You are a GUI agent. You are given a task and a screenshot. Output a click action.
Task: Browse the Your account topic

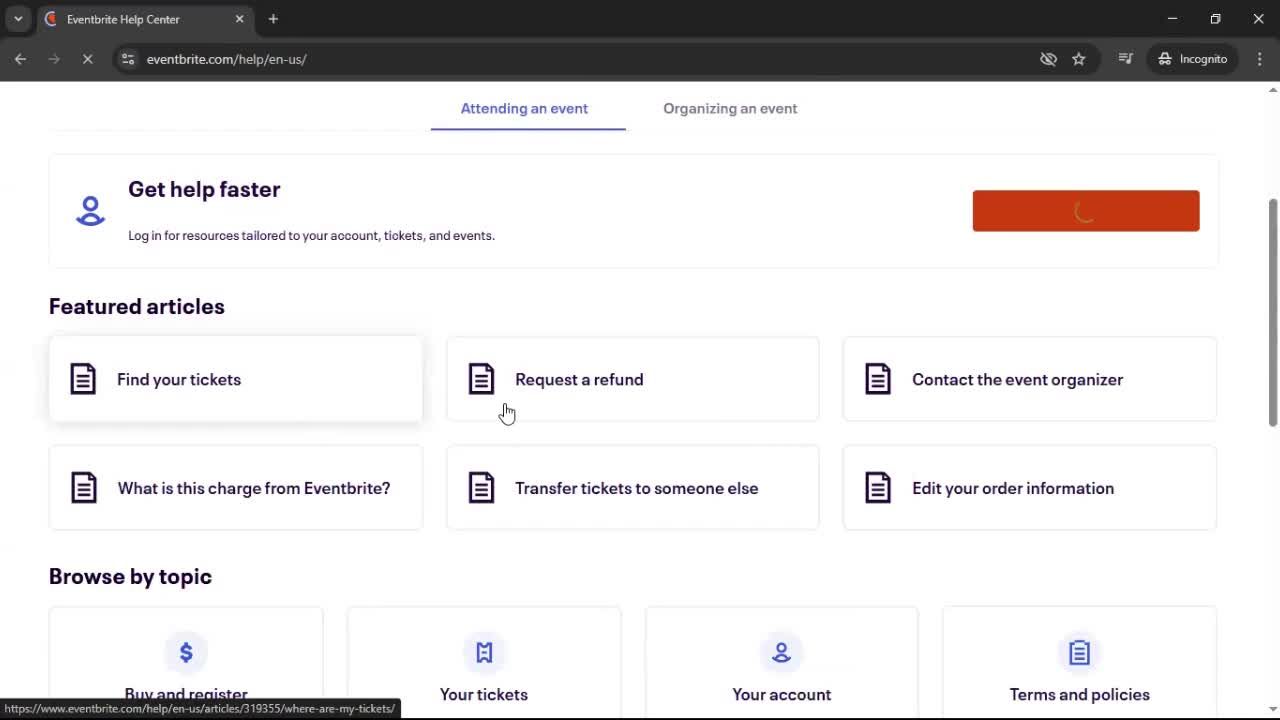(782, 662)
